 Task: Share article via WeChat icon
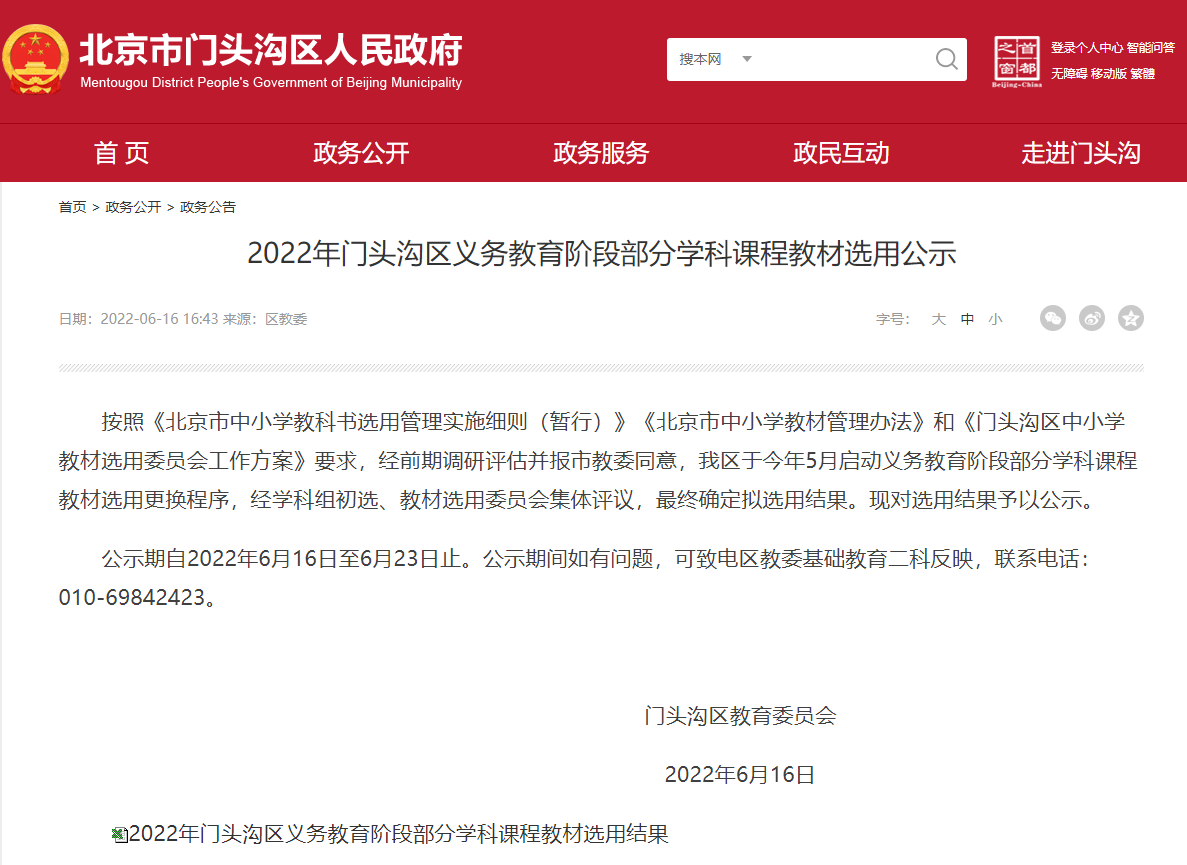(1053, 319)
